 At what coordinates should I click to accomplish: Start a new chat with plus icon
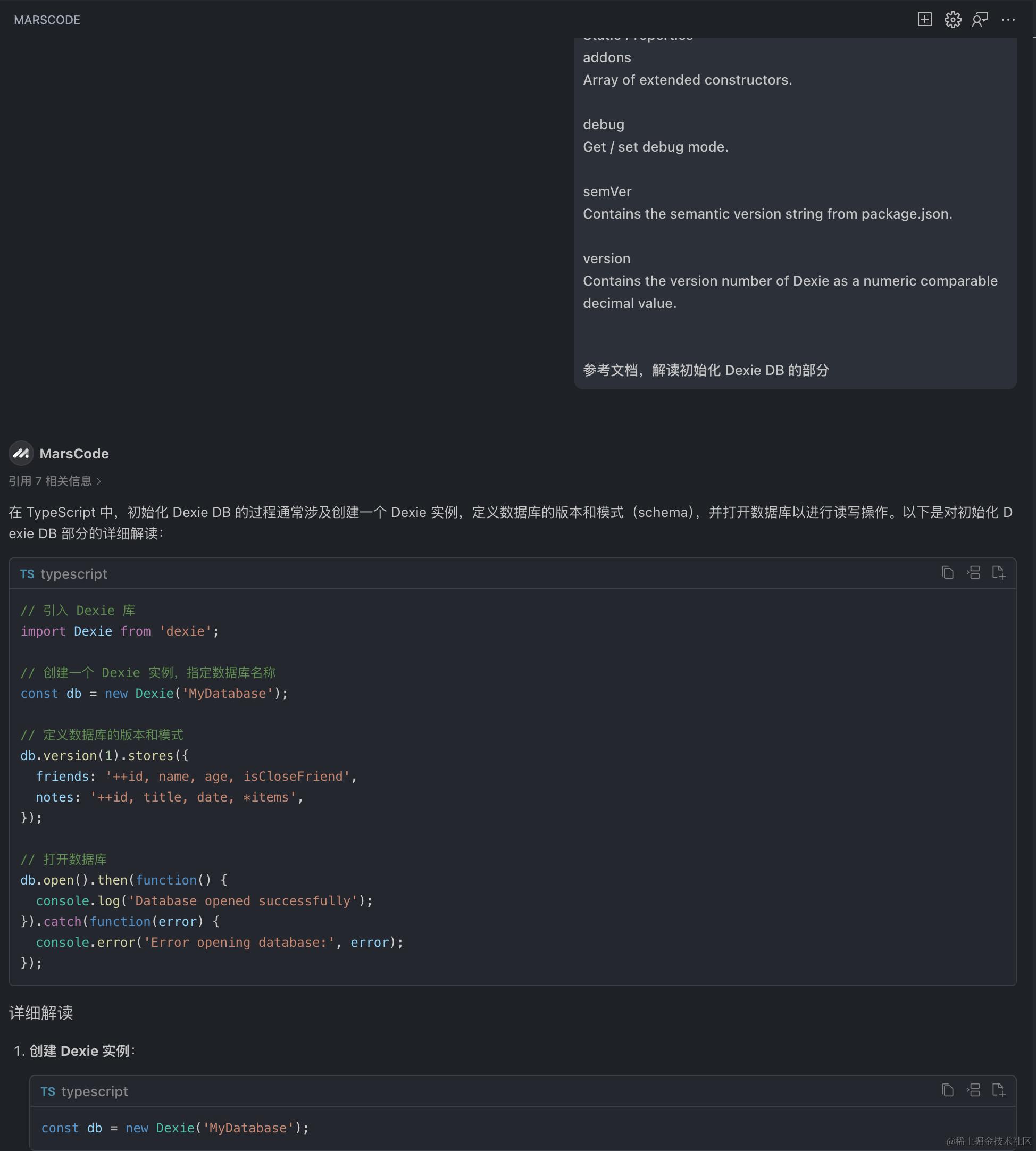[924, 19]
